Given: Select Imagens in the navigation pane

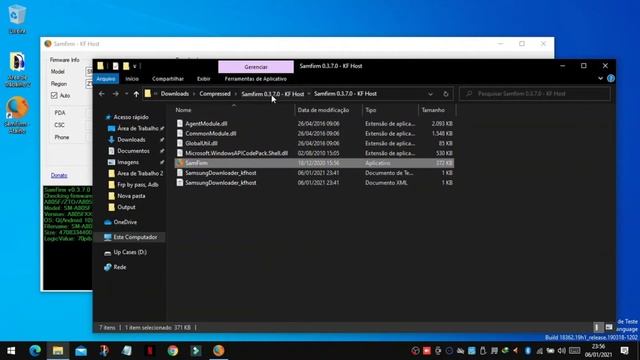Looking at the screenshot, I should click(x=128, y=162).
